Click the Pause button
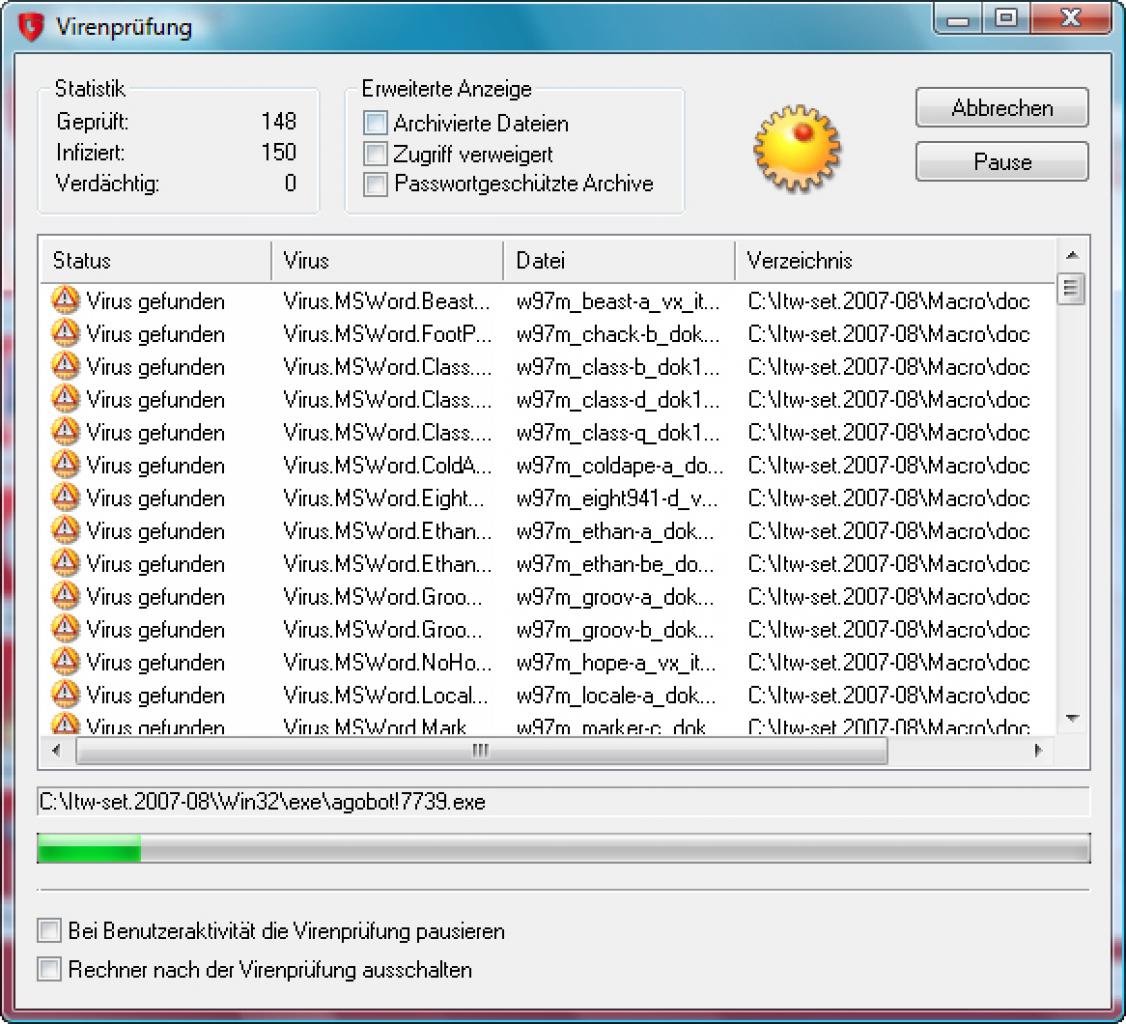The height and width of the screenshot is (1024, 1126). (x=1002, y=162)
